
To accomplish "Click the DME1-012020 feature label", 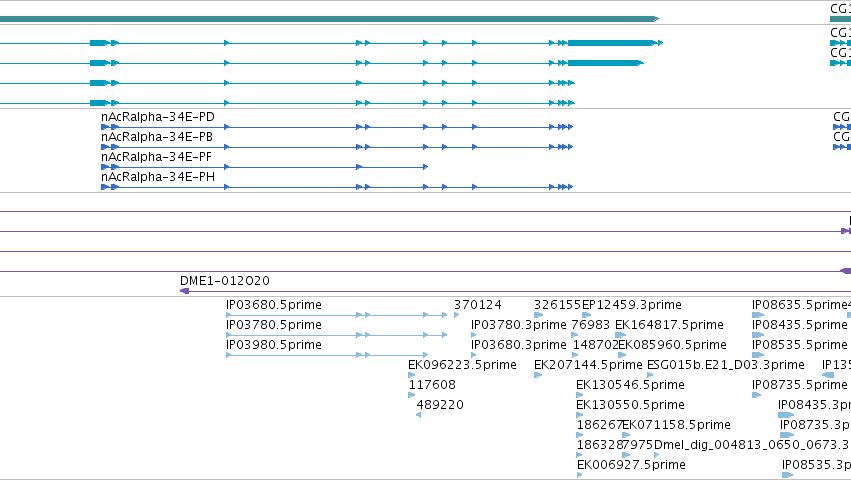I will (x=225, y=281).
